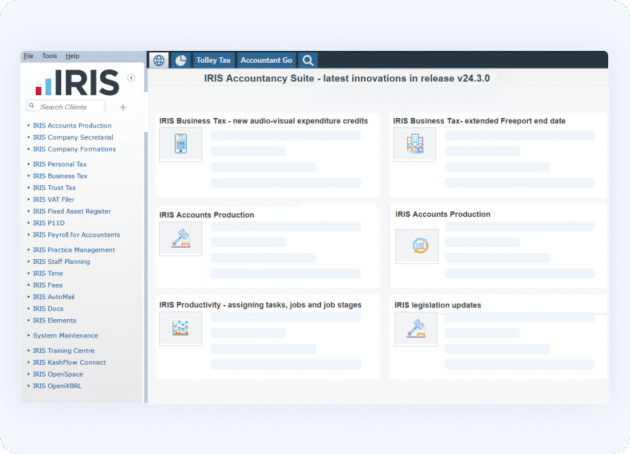
Task: Open the pie chart dashboard icon
Action: point(181,60)
